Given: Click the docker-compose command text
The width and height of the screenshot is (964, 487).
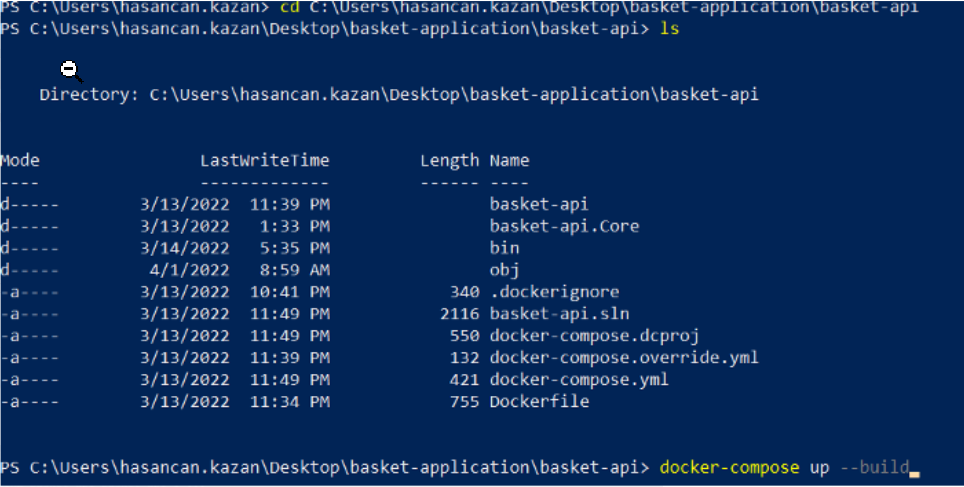Looking at the screenshot, I should click(x=729, y=468).
